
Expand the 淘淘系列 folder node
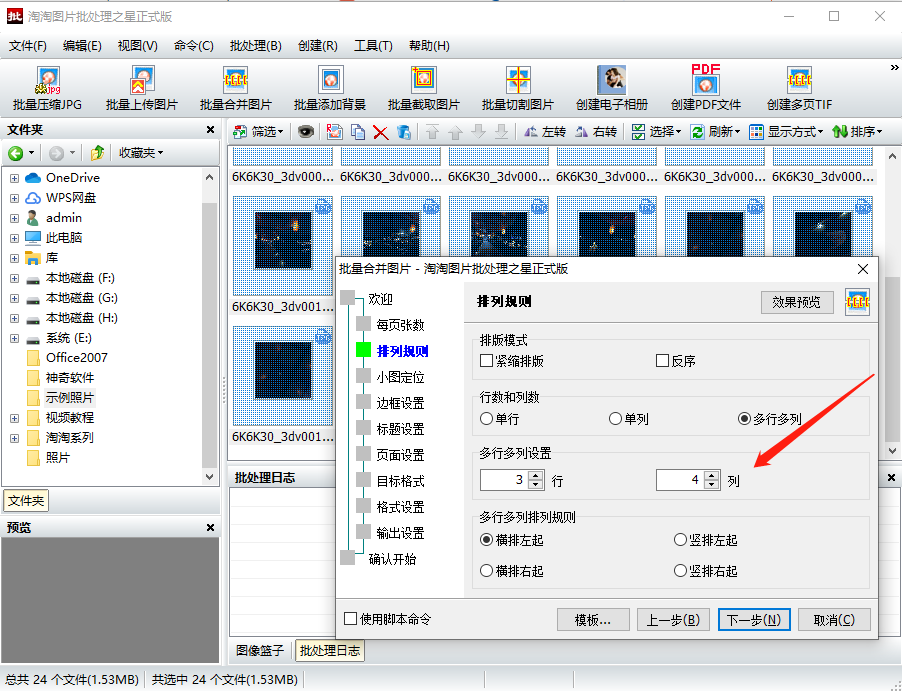(14, 438)
